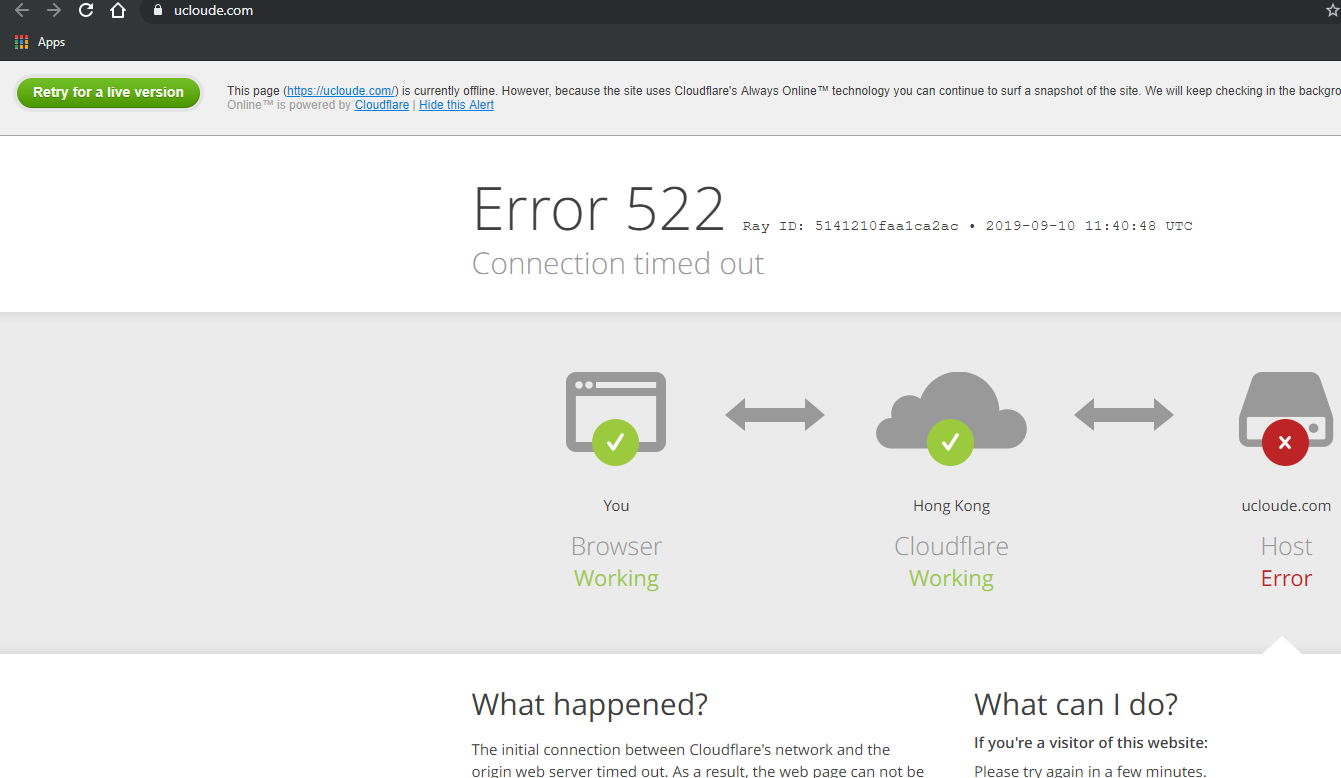The image size is (1341, 778).
Task: Click the What happened? heading
Action: [x=590, y=705]
